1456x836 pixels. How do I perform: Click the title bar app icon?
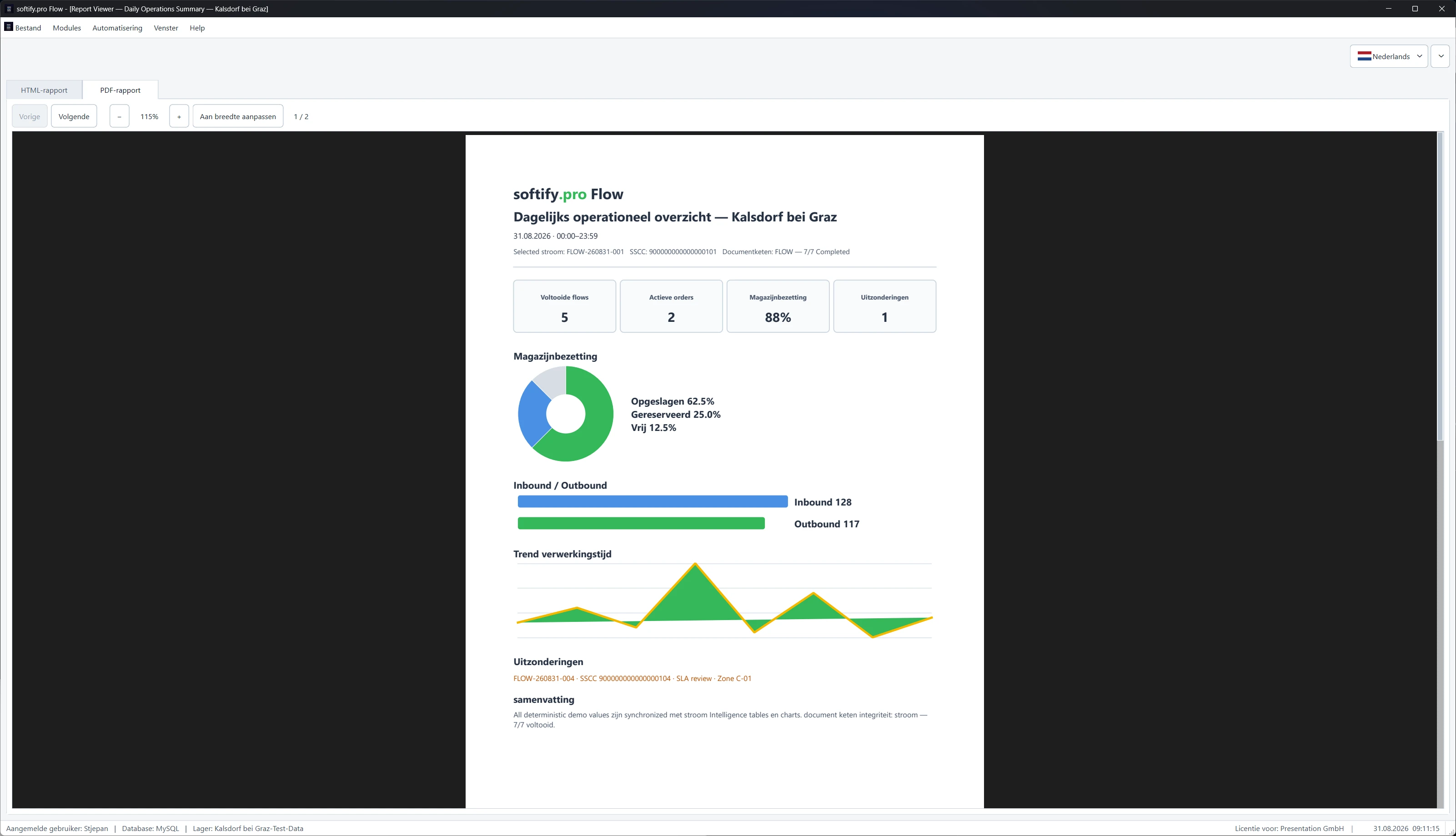(x=9, y=9)
